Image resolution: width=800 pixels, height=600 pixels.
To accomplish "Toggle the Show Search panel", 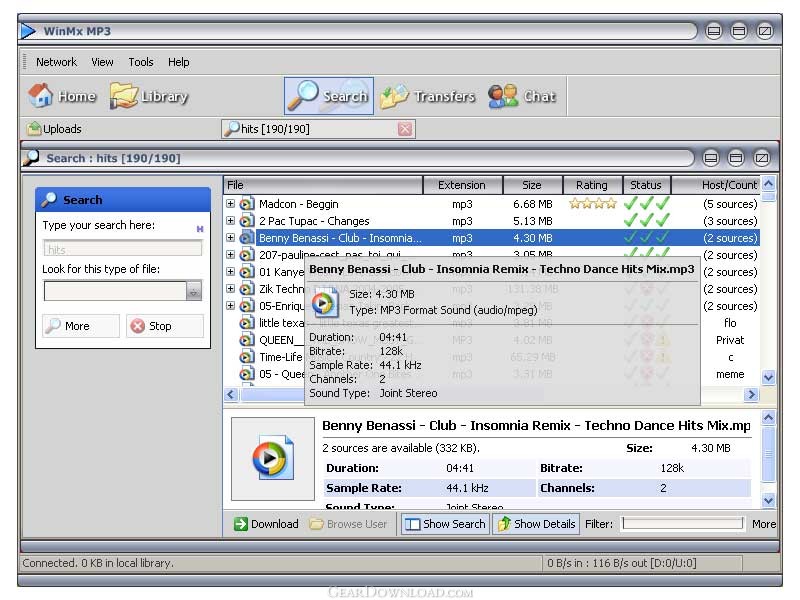I will click(444, 524).
